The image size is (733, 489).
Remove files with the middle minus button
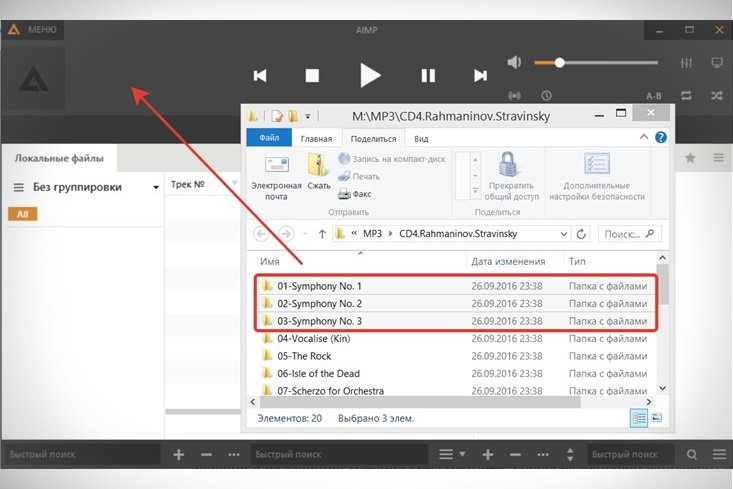point(515,454)
